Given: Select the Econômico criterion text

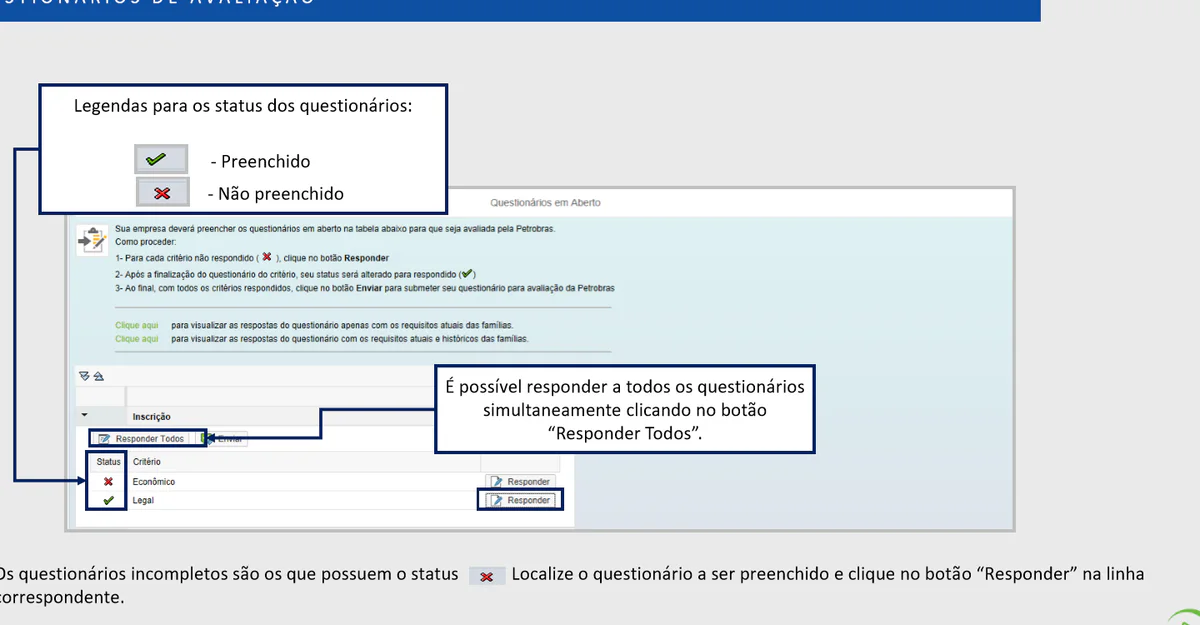Looking at the screenshot, I should [154, 482].
